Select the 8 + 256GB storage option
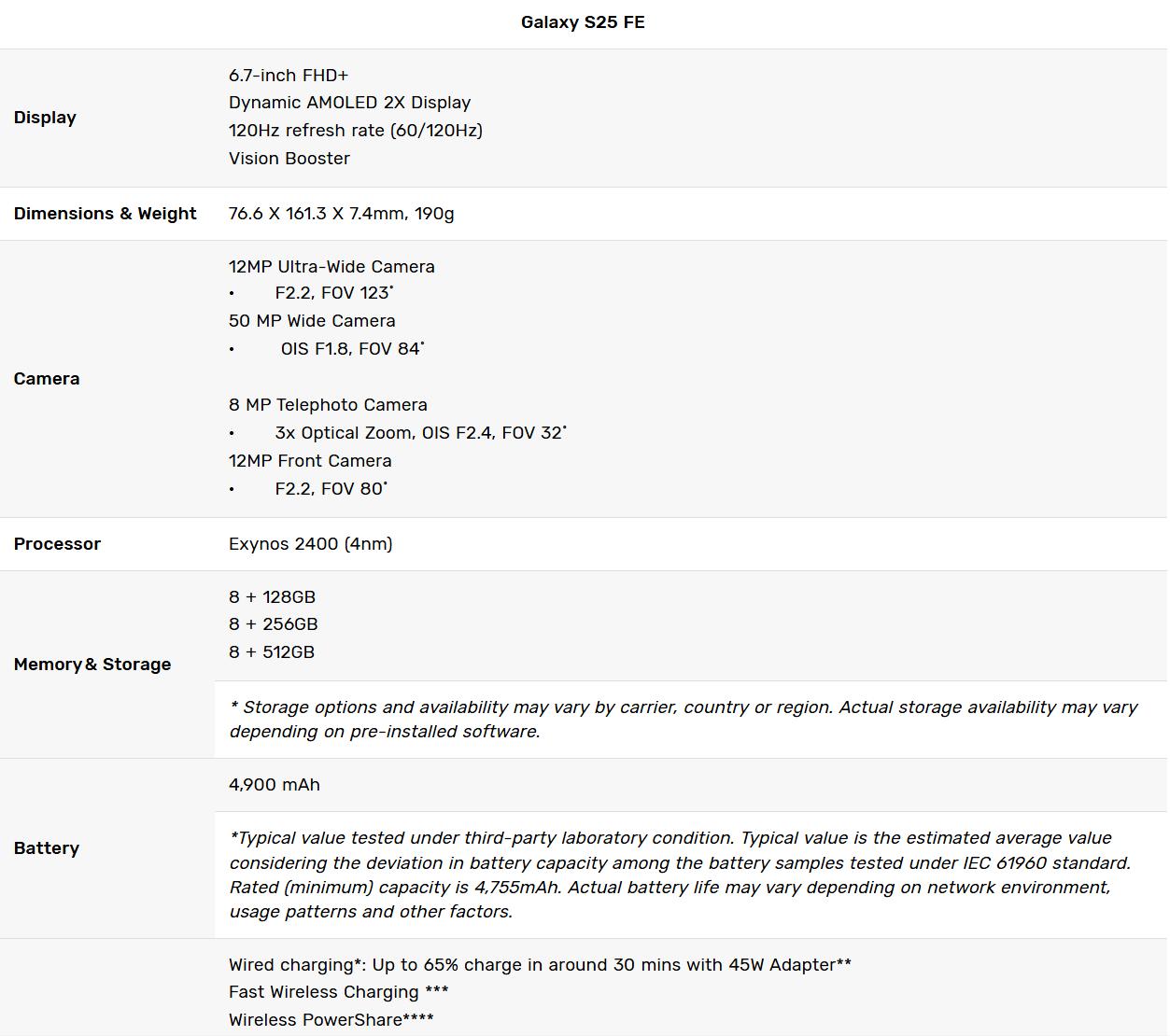The width and height of the screenshot is (1170, 1036). pos(273,624)
